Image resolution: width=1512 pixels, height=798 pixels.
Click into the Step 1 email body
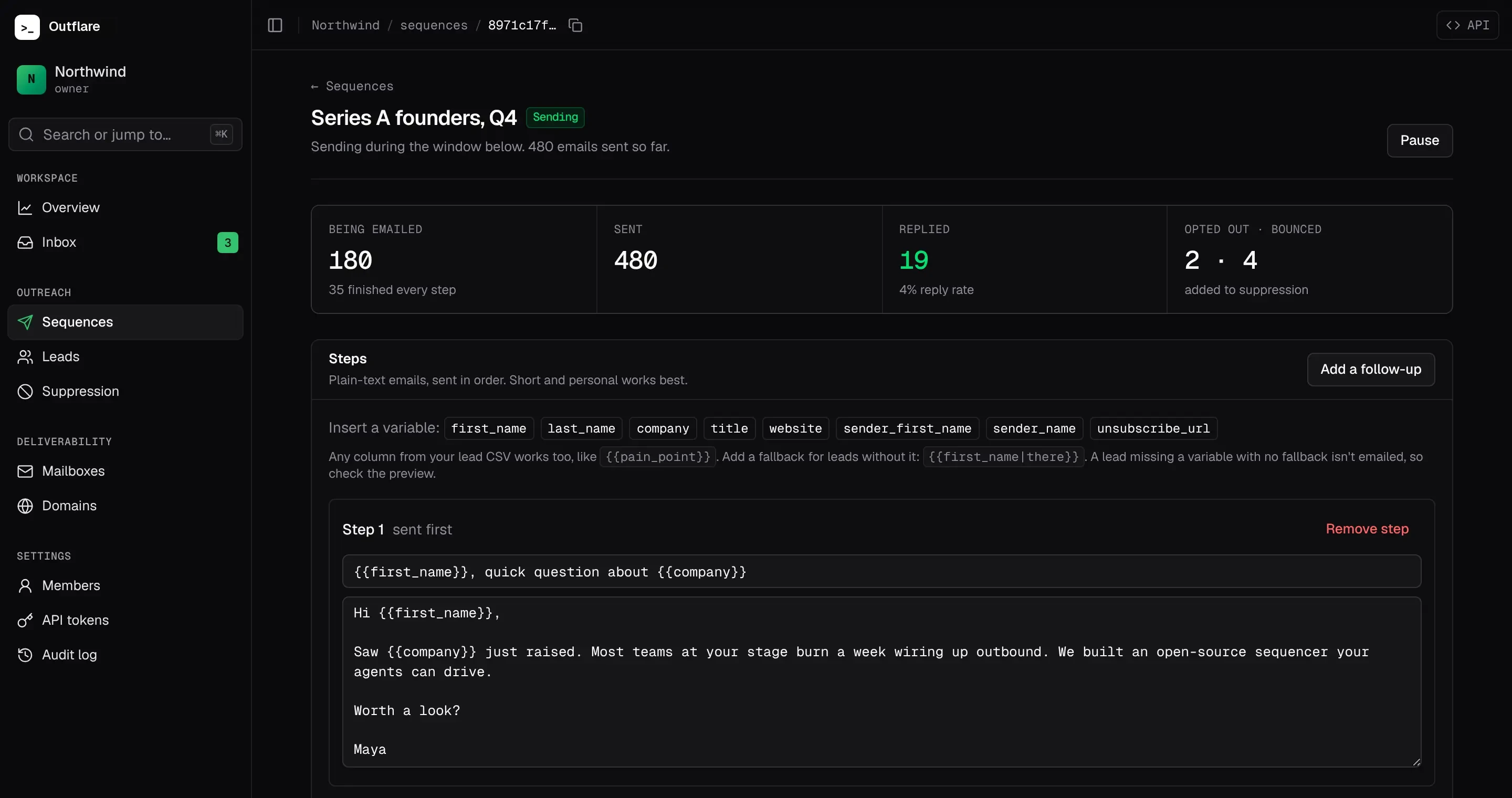(x=881, y=682)
